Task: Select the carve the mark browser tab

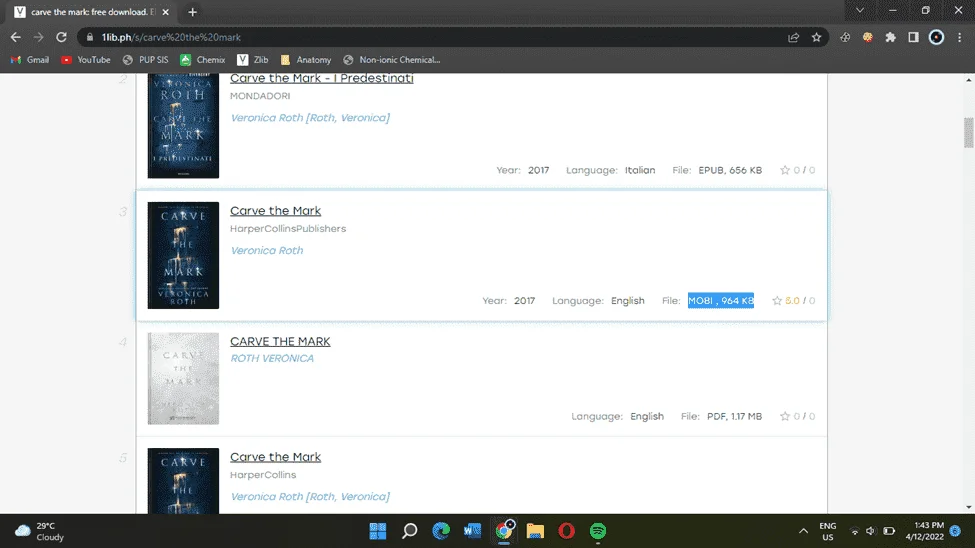Action: [92, 12]
